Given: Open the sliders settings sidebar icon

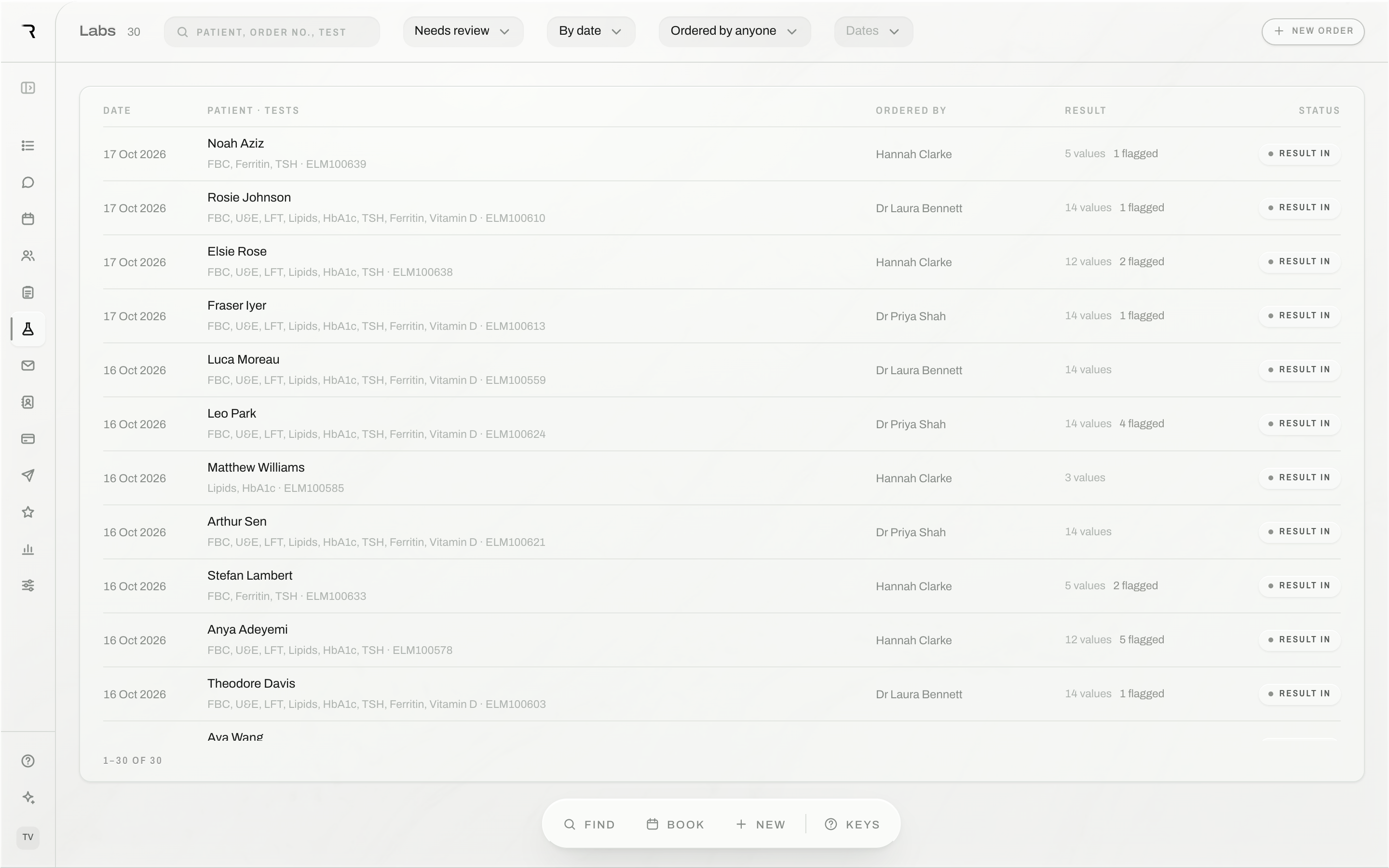Looking at the screenshot, I should click(28, 585).
